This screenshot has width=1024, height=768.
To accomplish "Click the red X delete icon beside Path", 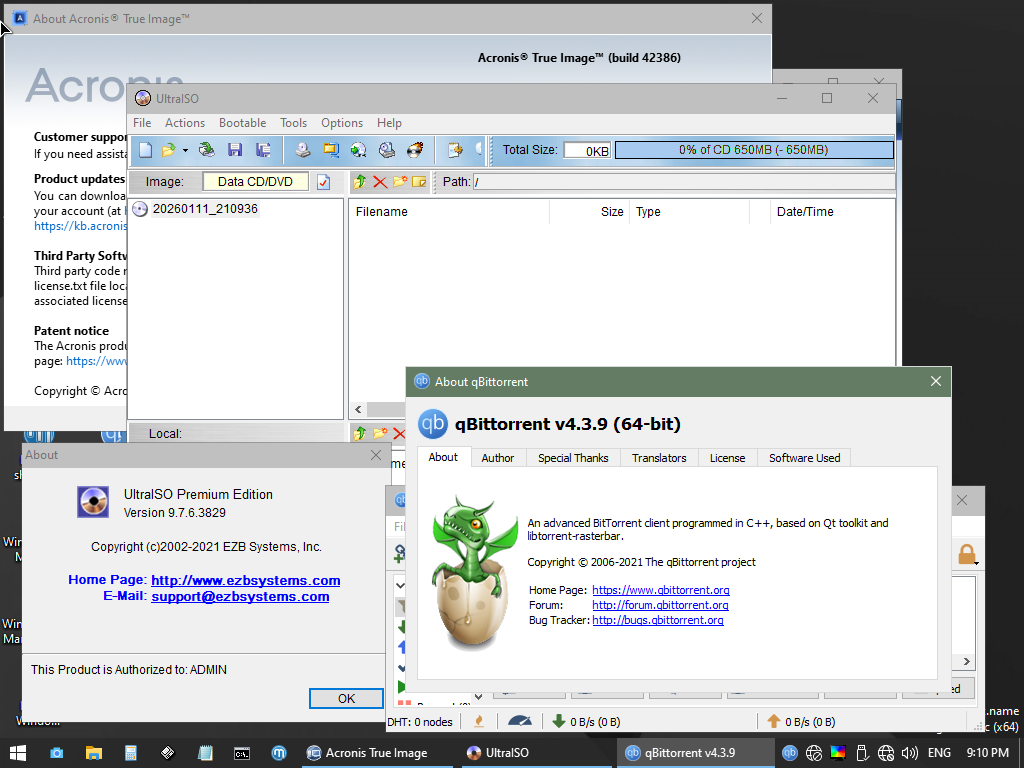I will (380, 182).
